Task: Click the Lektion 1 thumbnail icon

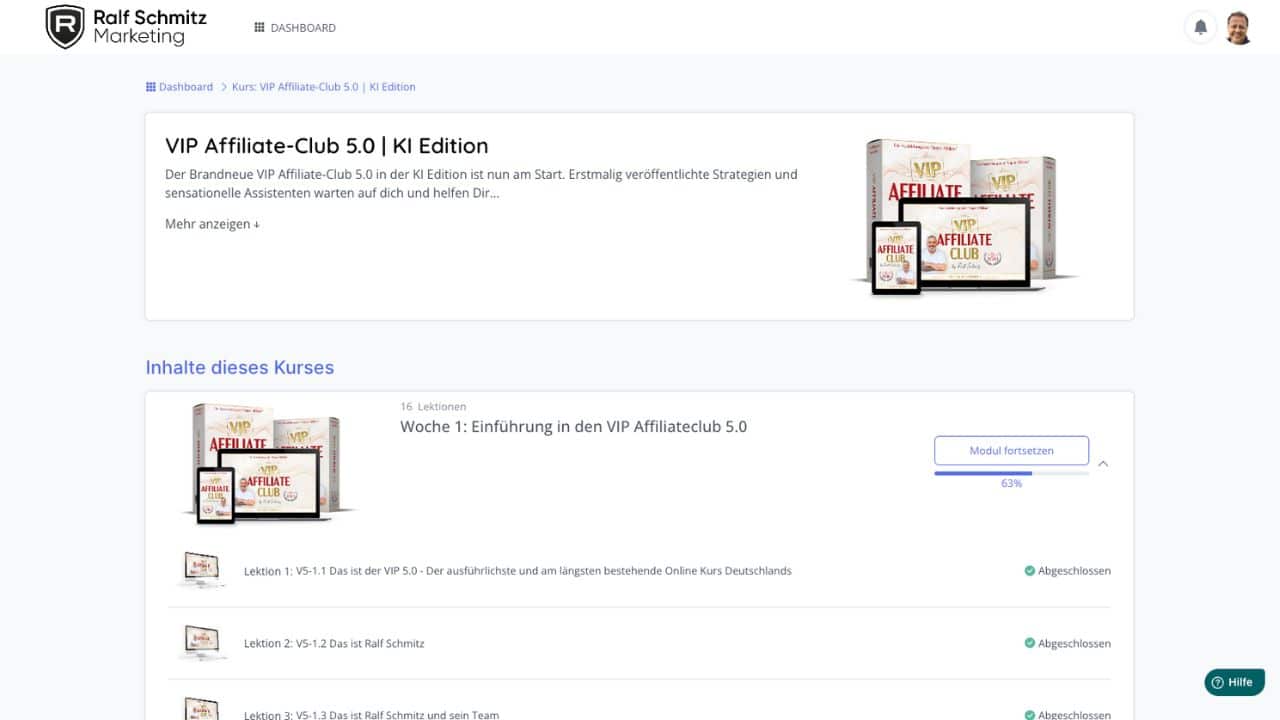Action: click(201, 570)
